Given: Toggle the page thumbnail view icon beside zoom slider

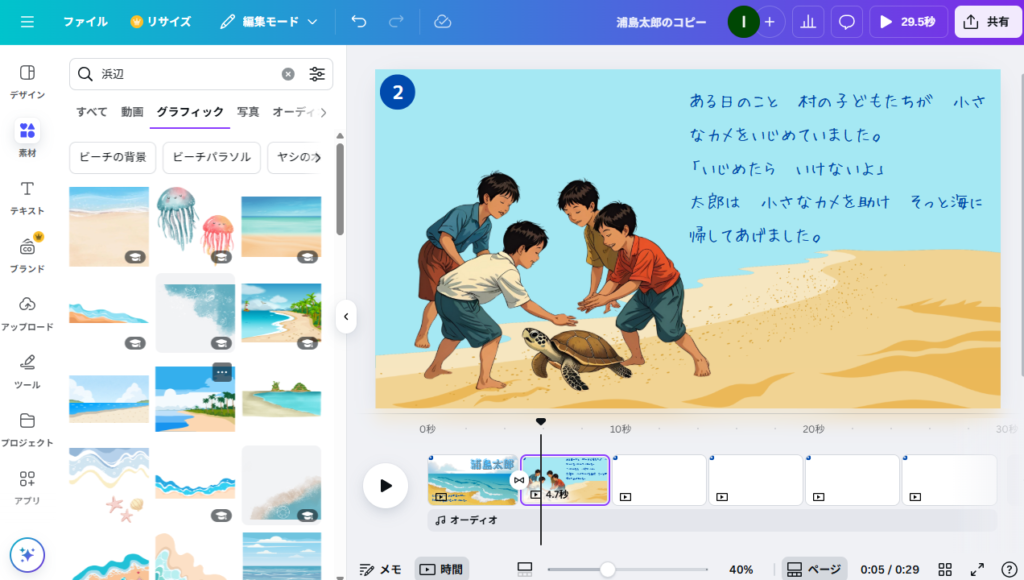Looking at the screenshot, I should (x=524, y=570).
